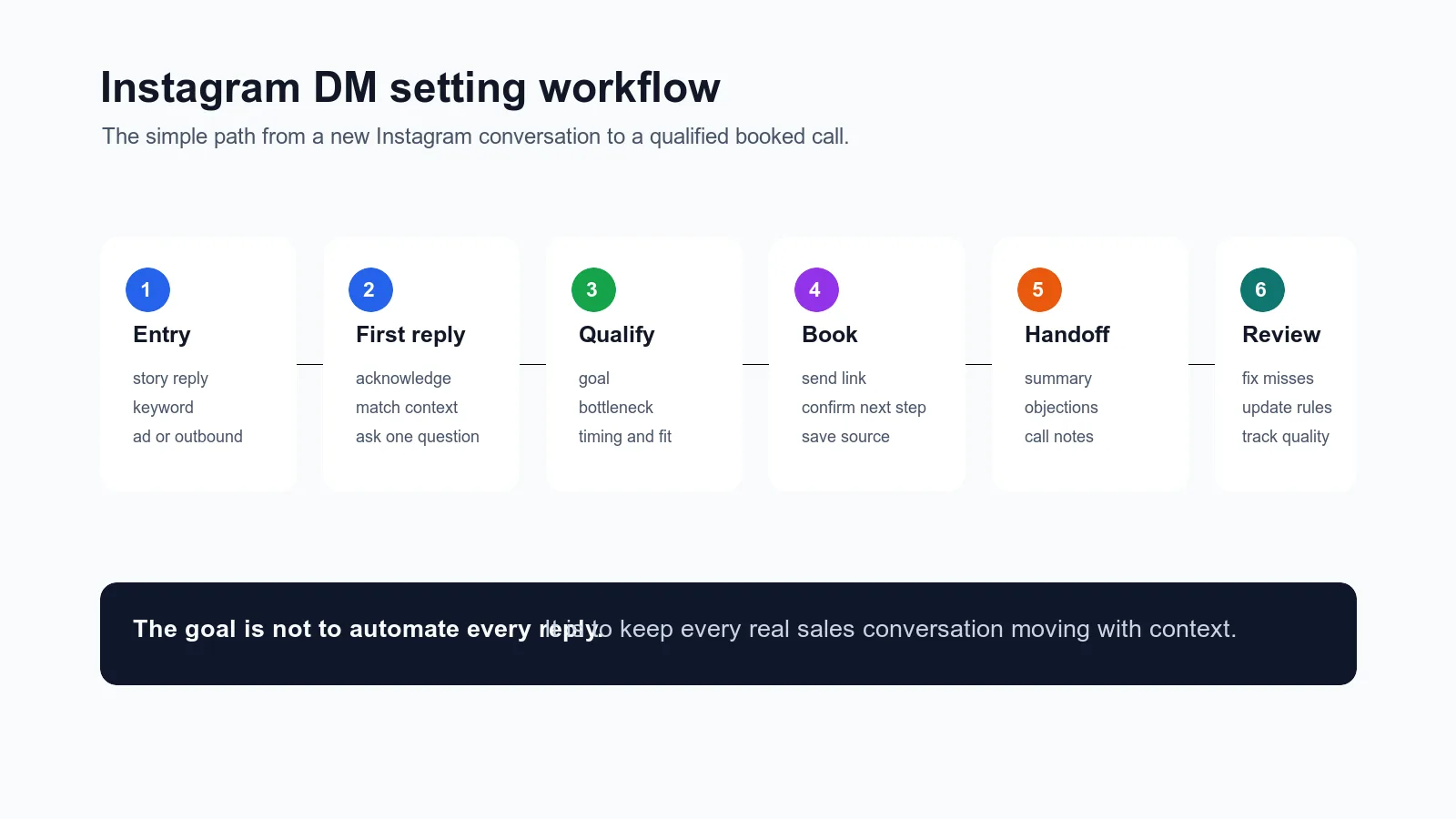Screen dimensions: 1456x819
Task: Click the blue step 1 circle
Action: point(147,289)
